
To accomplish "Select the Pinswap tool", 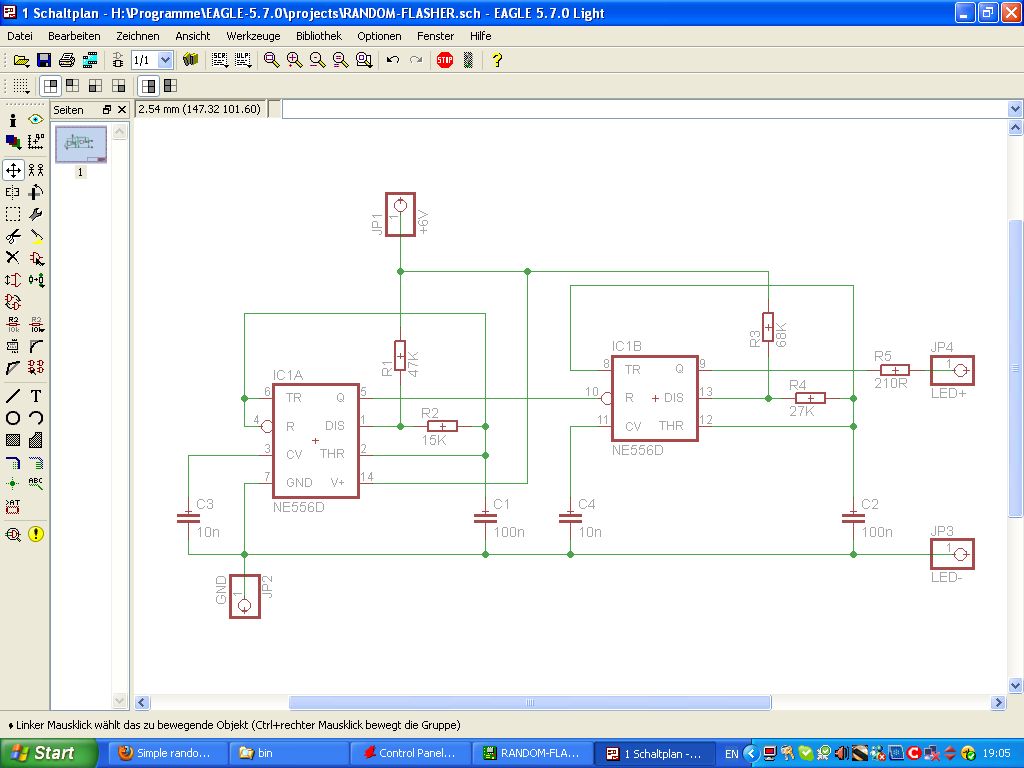I will [12, 280].
